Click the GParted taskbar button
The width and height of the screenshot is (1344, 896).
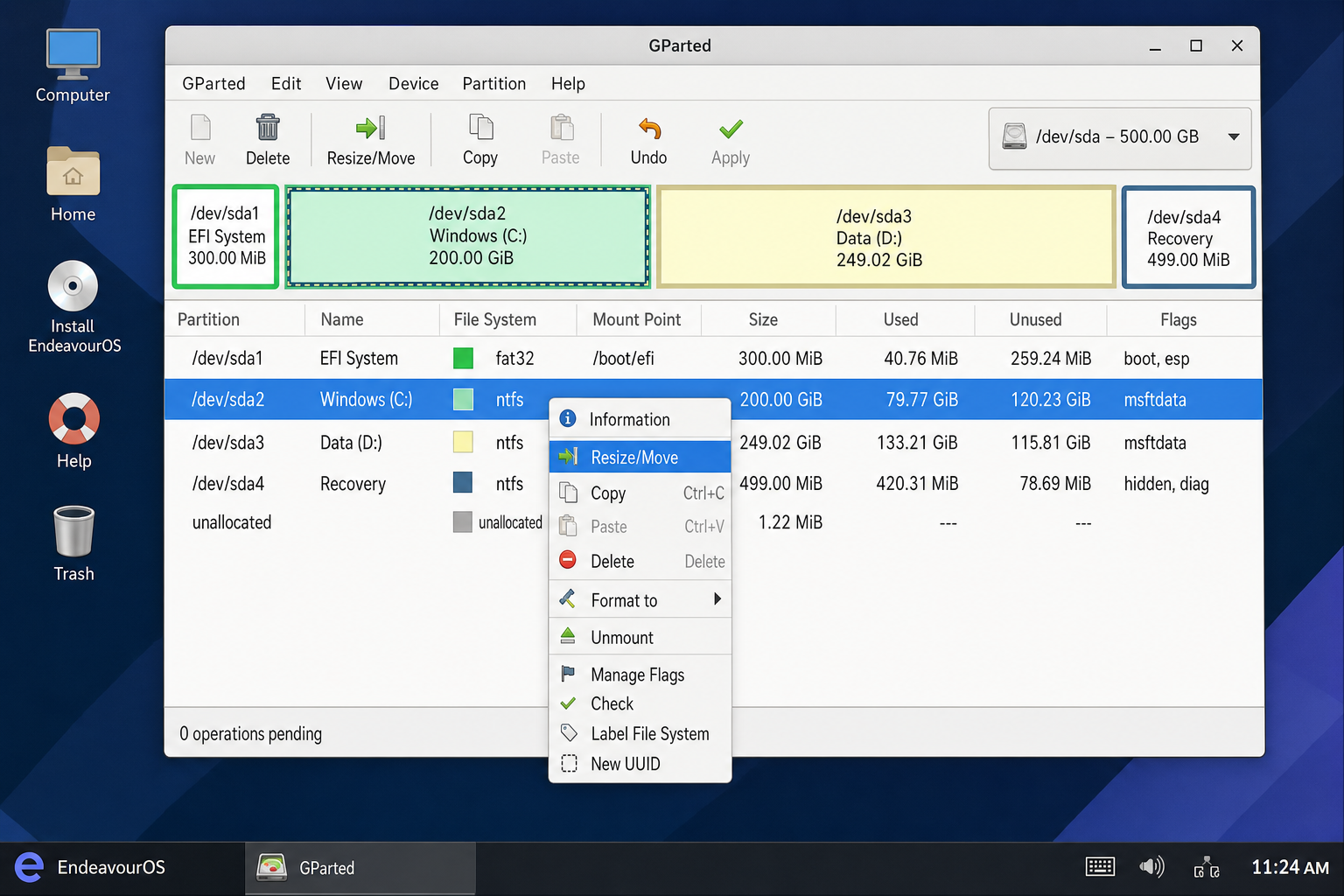pos(360,868)
